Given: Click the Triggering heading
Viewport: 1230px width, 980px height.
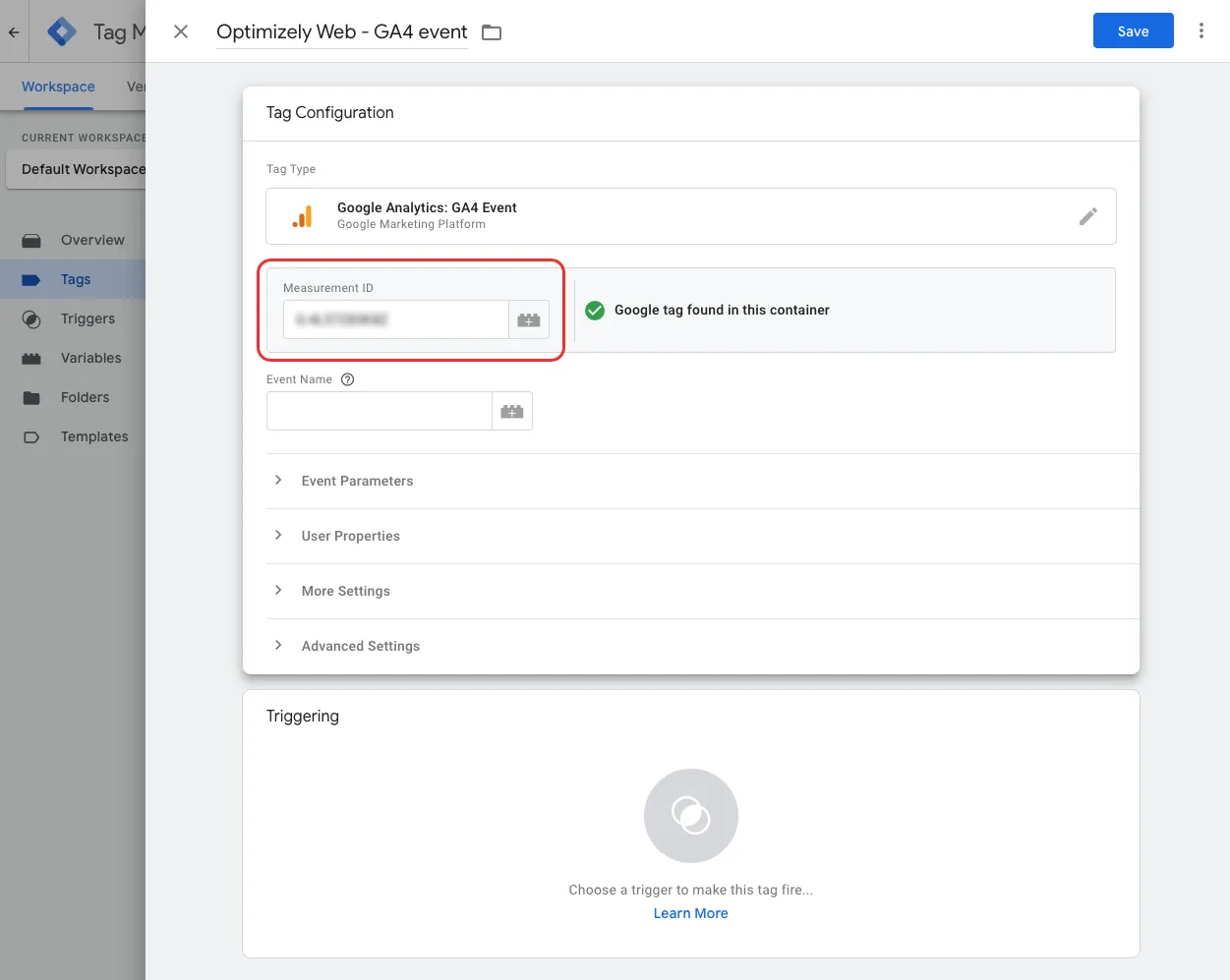Looking at the screenshot, I should click(303, 716).
